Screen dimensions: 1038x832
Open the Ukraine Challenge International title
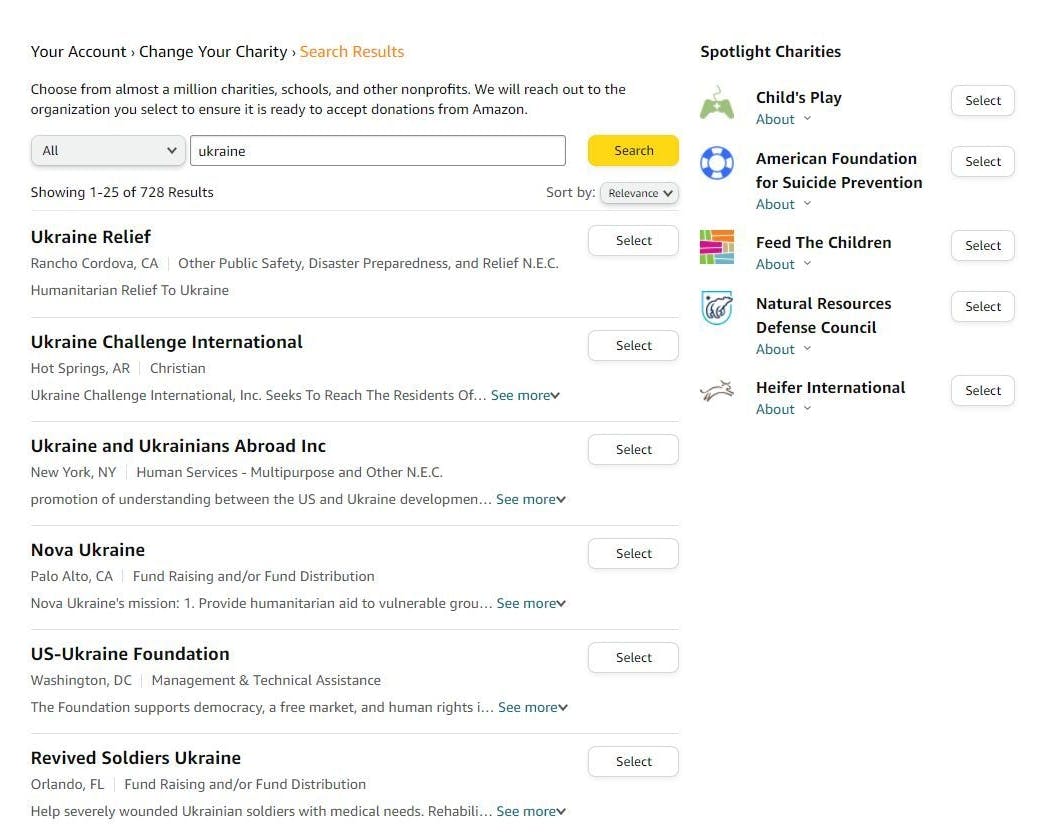pos(167,342)
